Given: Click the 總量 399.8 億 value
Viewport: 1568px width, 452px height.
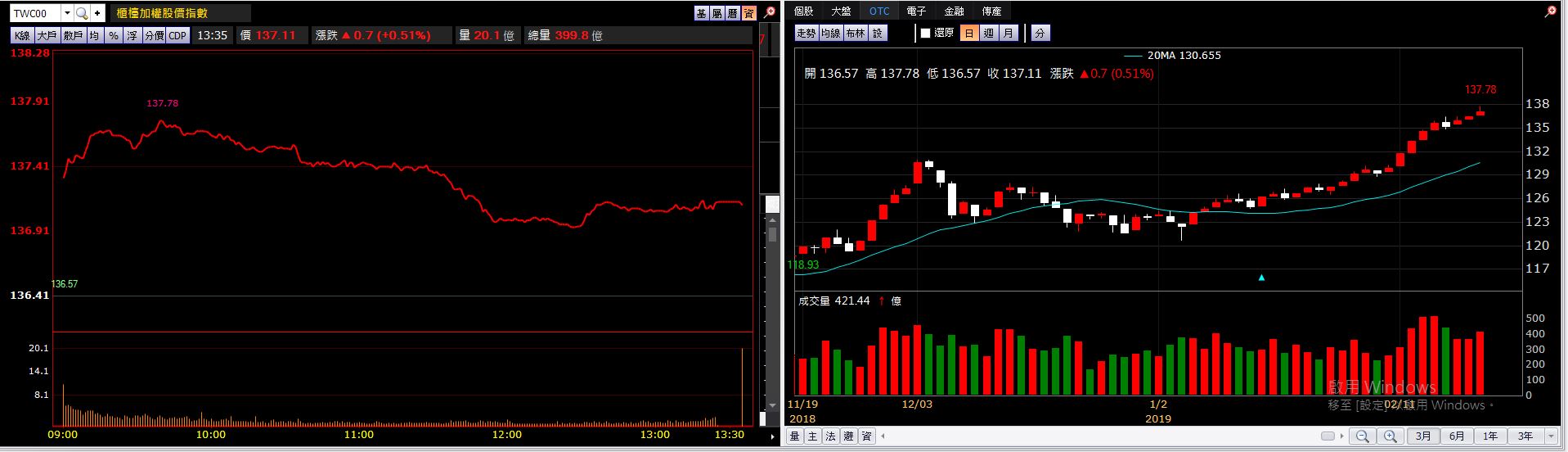Looking at the screenshot, I should [565, 35].
